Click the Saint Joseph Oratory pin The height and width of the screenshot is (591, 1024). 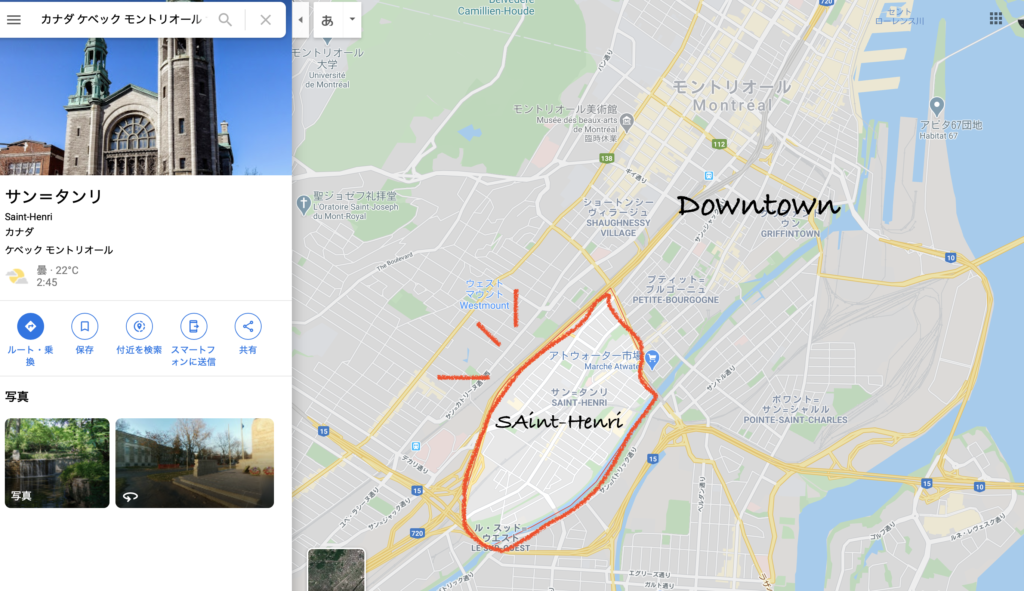click(303, 204)
